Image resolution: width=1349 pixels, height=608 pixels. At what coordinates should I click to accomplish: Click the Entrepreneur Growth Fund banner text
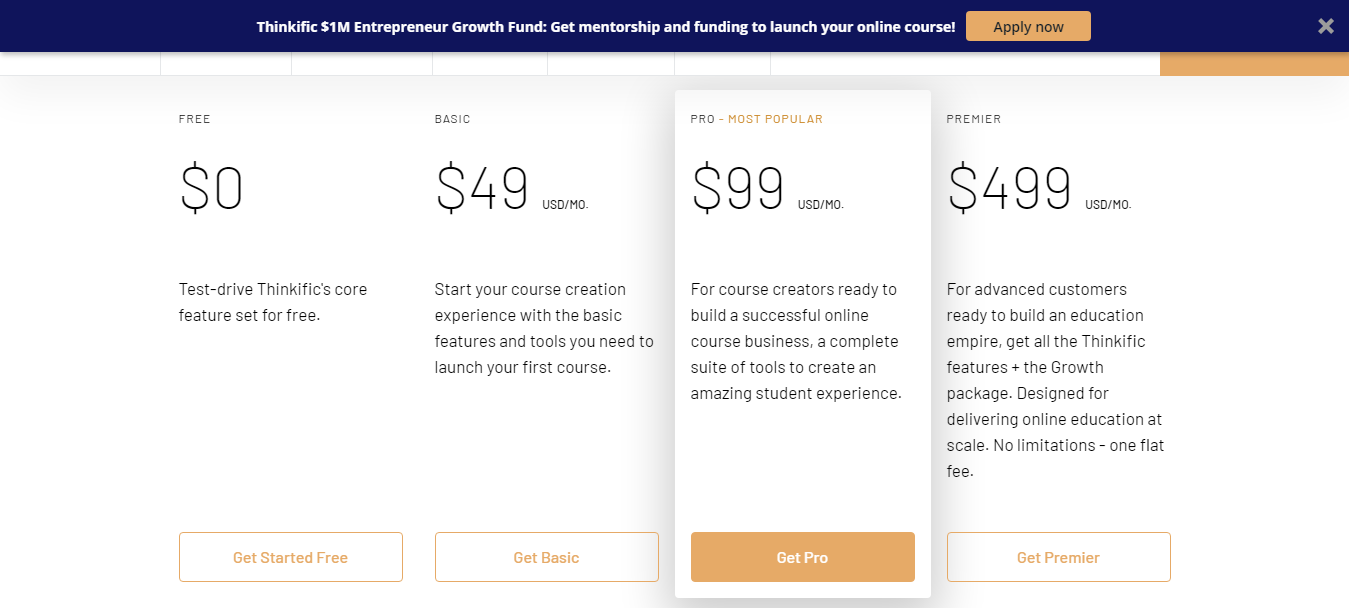(605, 27)
